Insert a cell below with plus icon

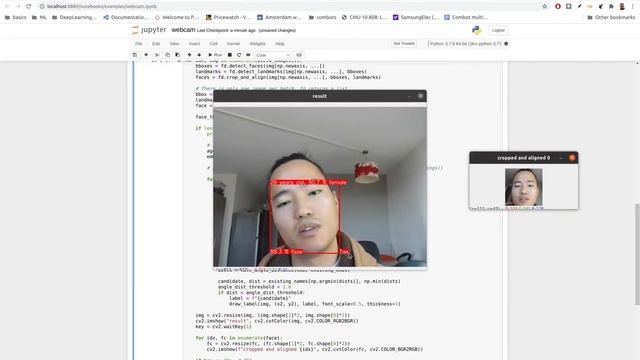146,55
